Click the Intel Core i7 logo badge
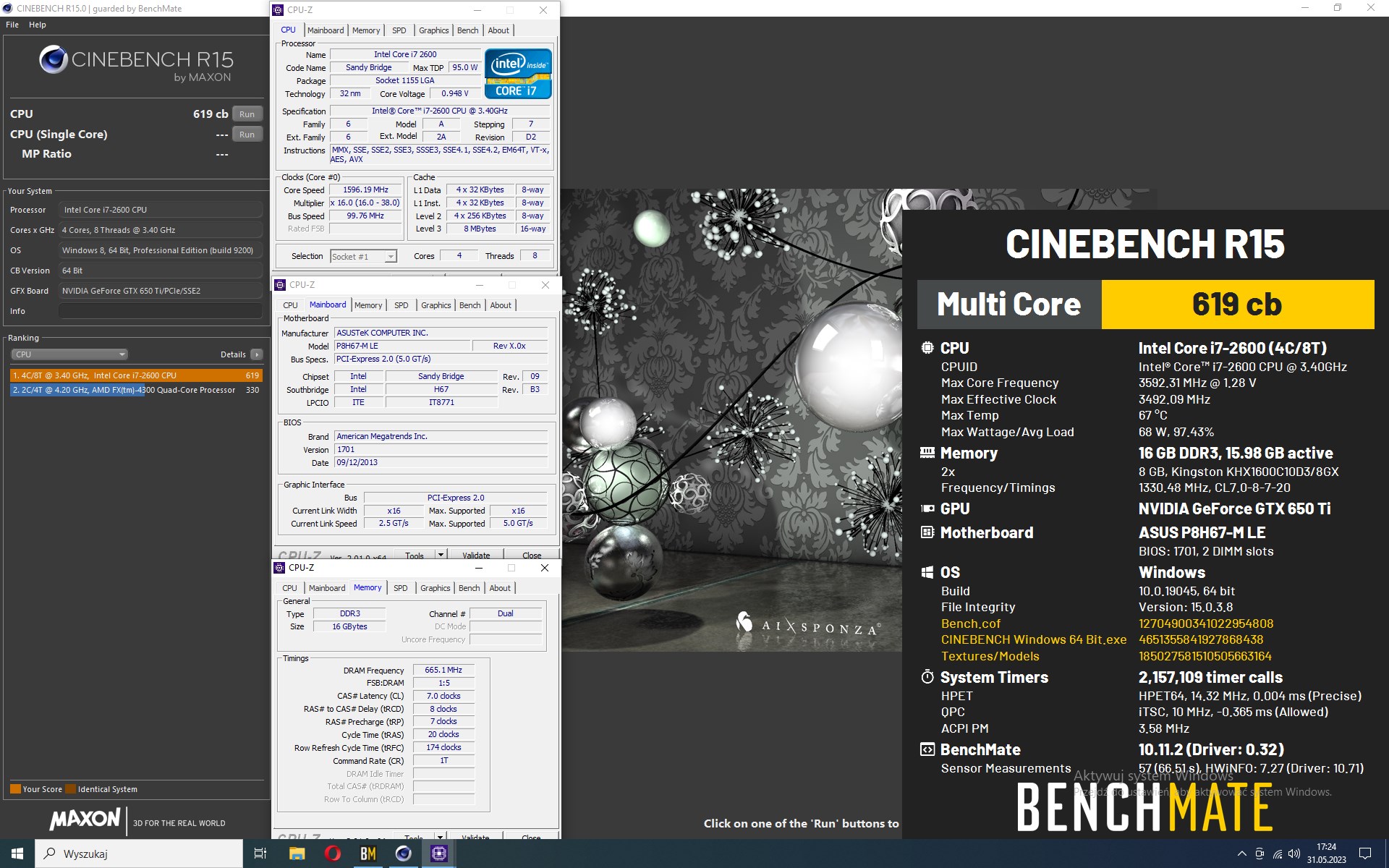Viewport: 1389px width, 868px height. pos(518,74)
